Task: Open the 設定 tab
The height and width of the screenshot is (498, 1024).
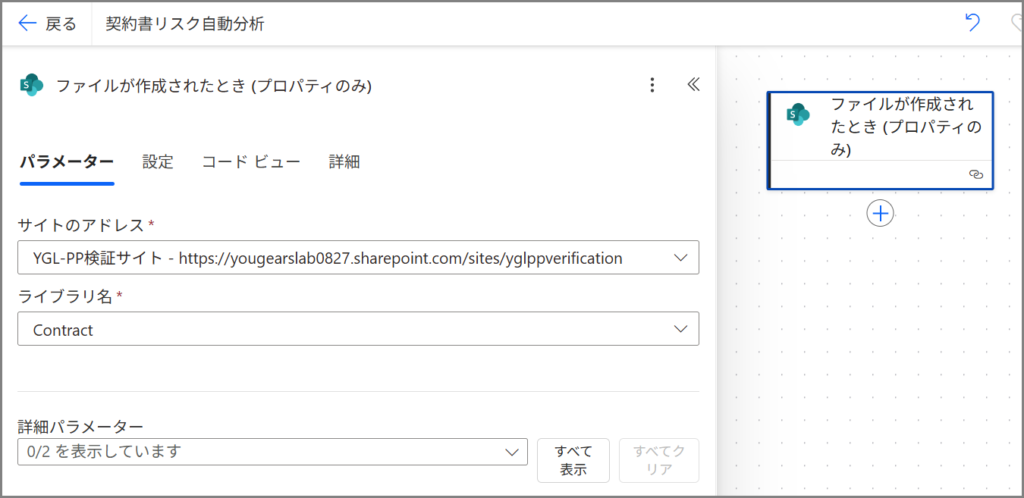Action: (158, 162)
